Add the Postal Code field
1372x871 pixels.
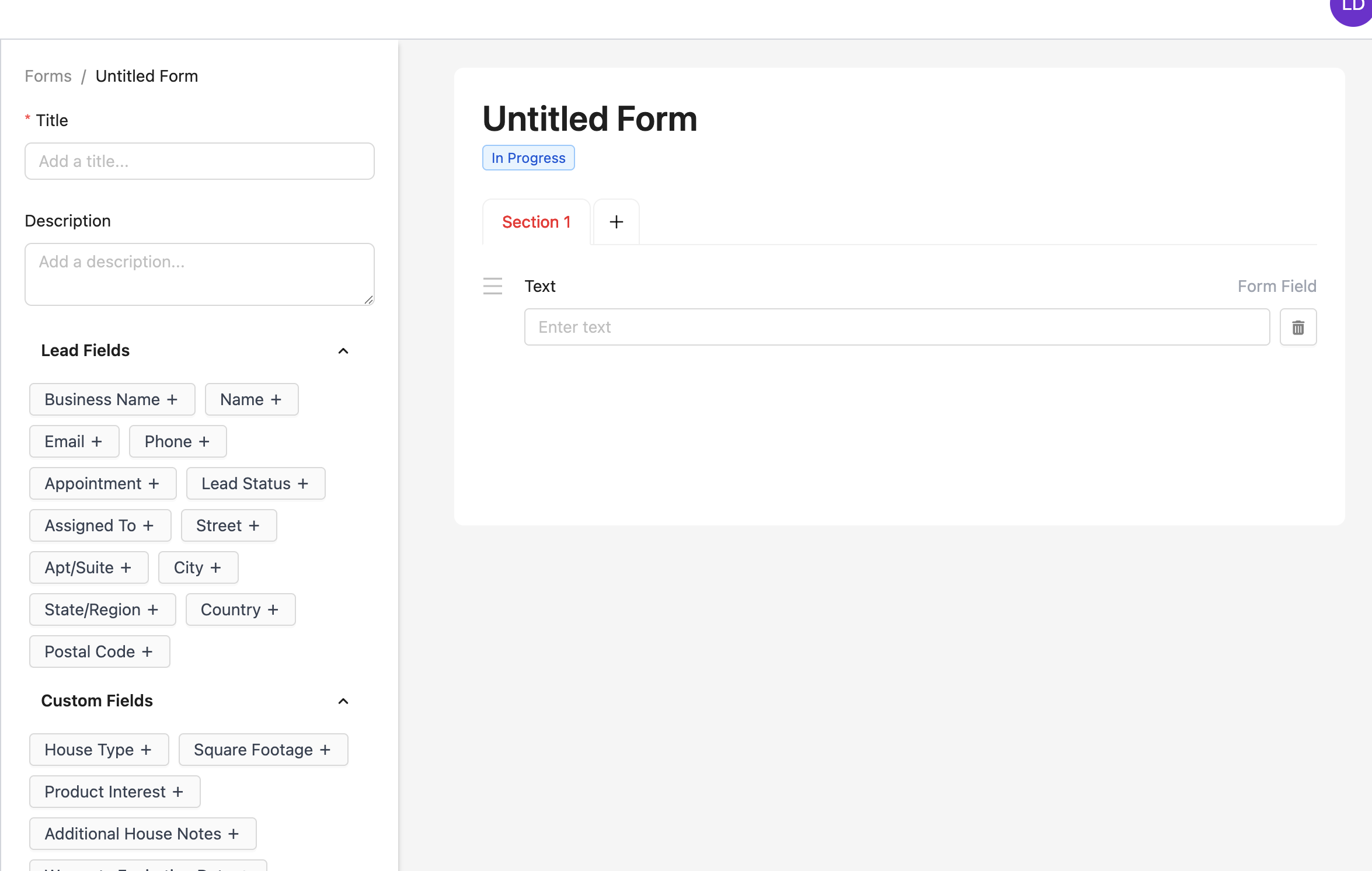coord(99,651)
